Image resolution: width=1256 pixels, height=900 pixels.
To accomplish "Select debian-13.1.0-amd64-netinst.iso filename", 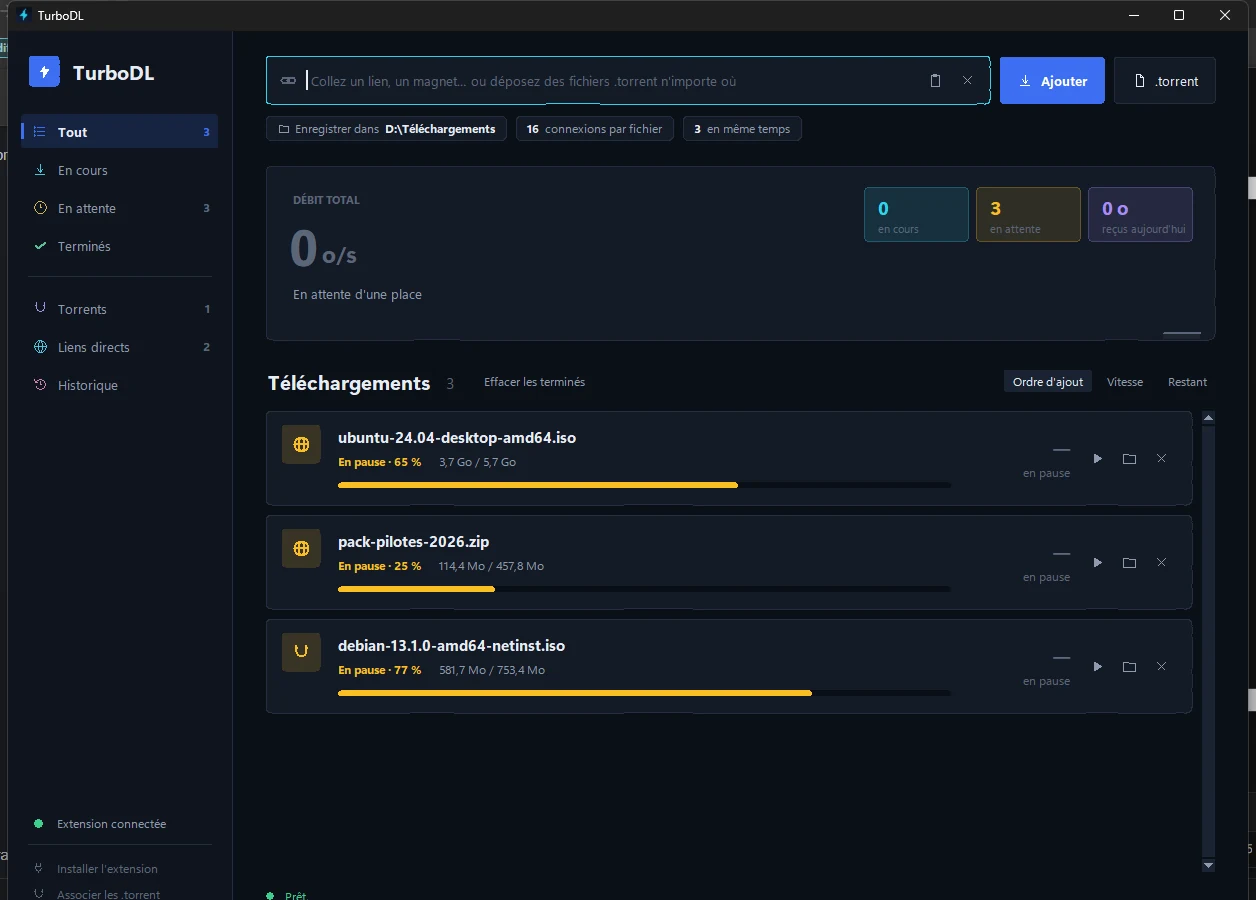I will (x=452, y=646).
